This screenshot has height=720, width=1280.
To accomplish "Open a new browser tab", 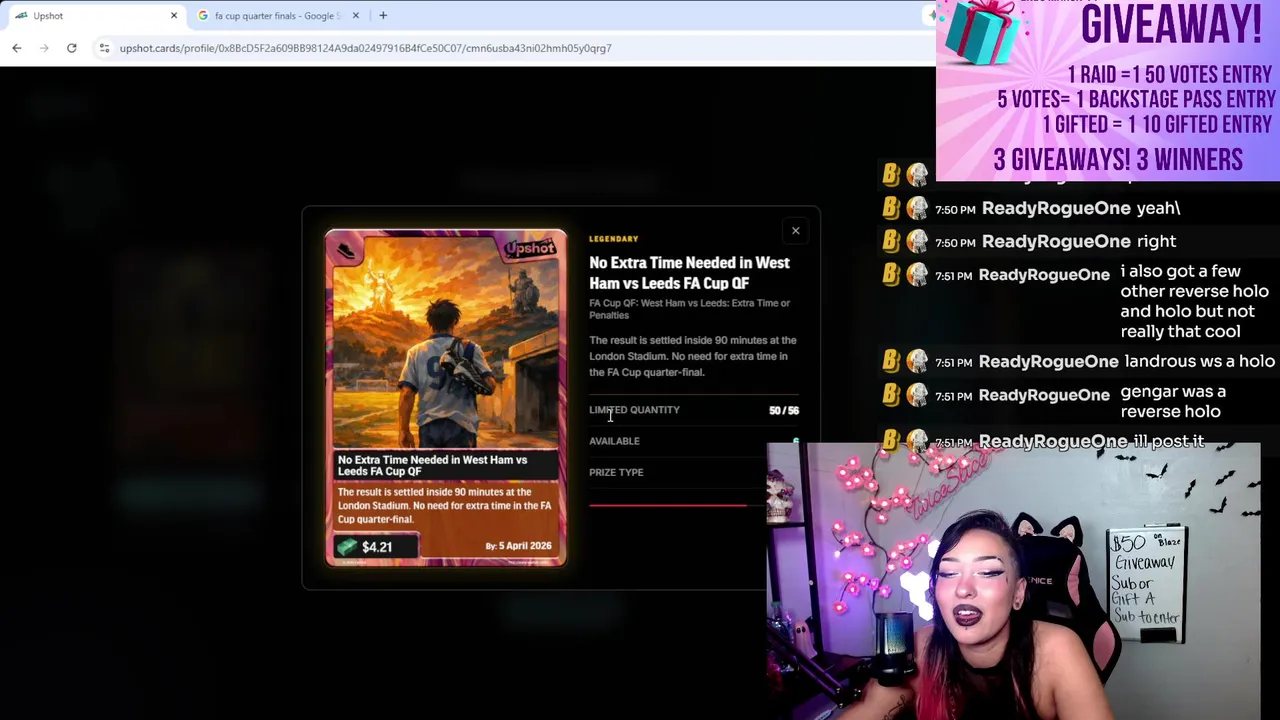I will tap(383, 15).
